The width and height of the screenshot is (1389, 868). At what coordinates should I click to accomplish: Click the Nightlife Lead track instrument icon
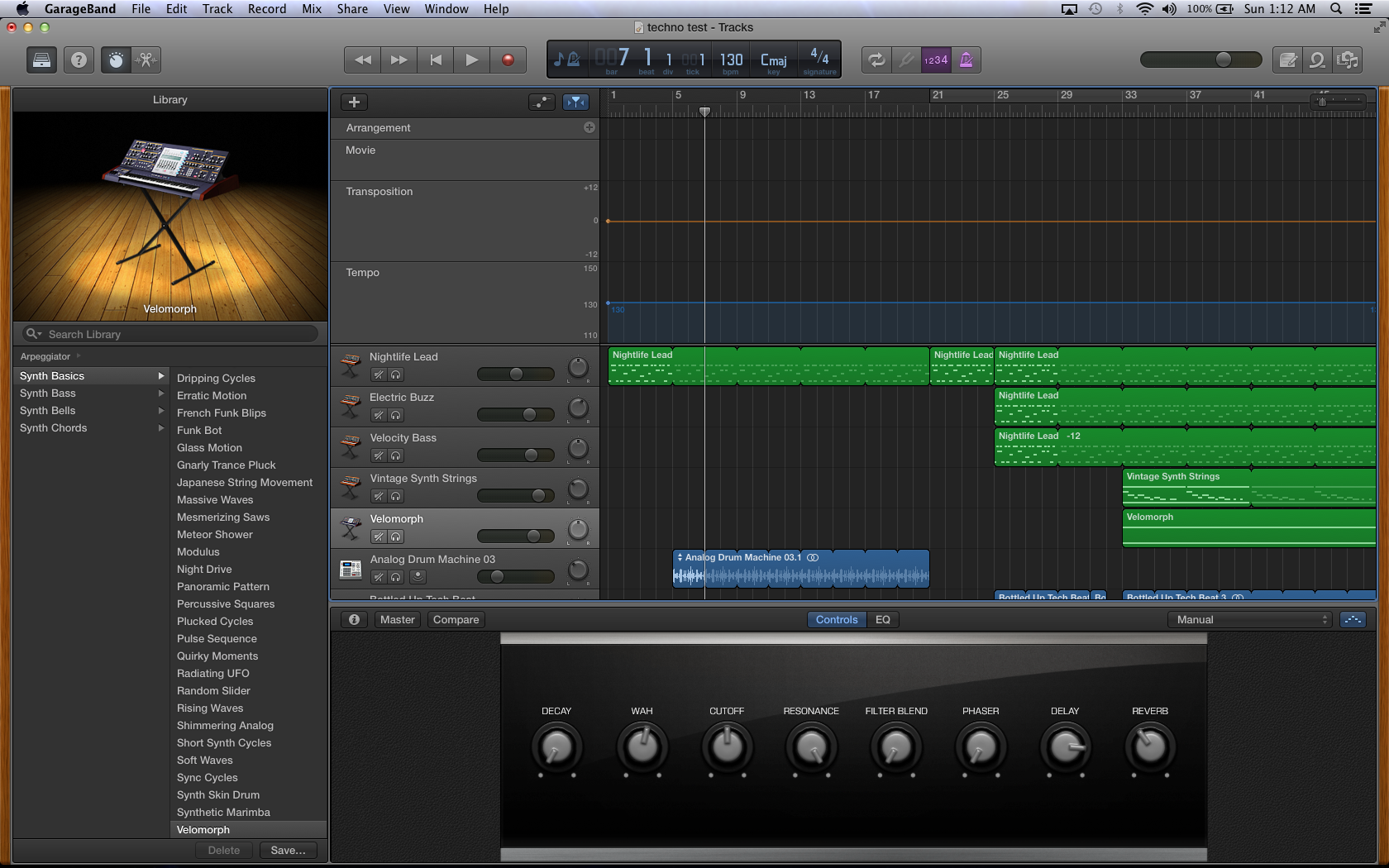pyautogui.click(x=351, y=365)
